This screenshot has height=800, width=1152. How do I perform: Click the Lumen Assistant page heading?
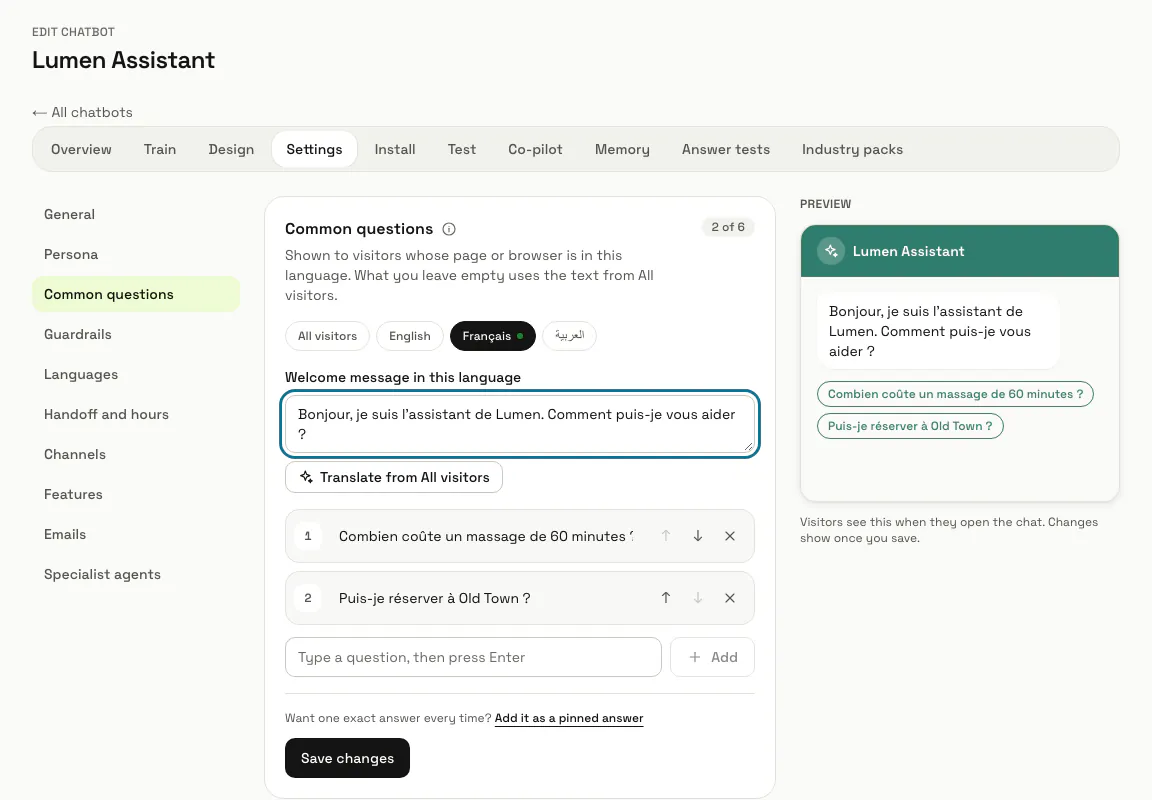[123, 60]
